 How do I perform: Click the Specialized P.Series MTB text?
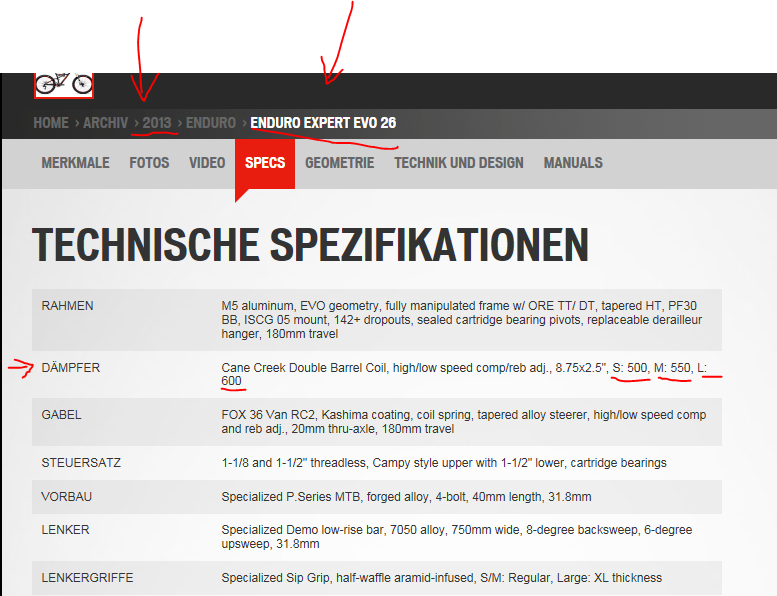click(406, 496)
